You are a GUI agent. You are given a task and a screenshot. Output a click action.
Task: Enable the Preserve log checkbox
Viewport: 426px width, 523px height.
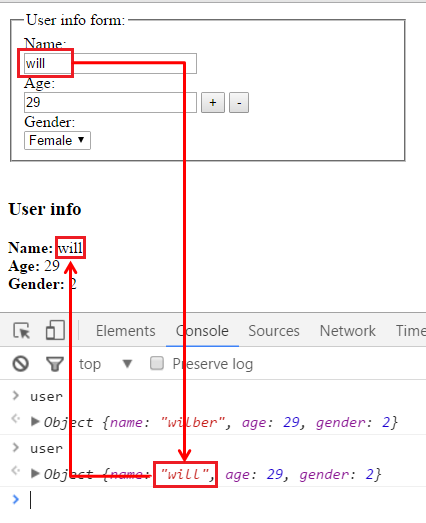click(157, 363)
